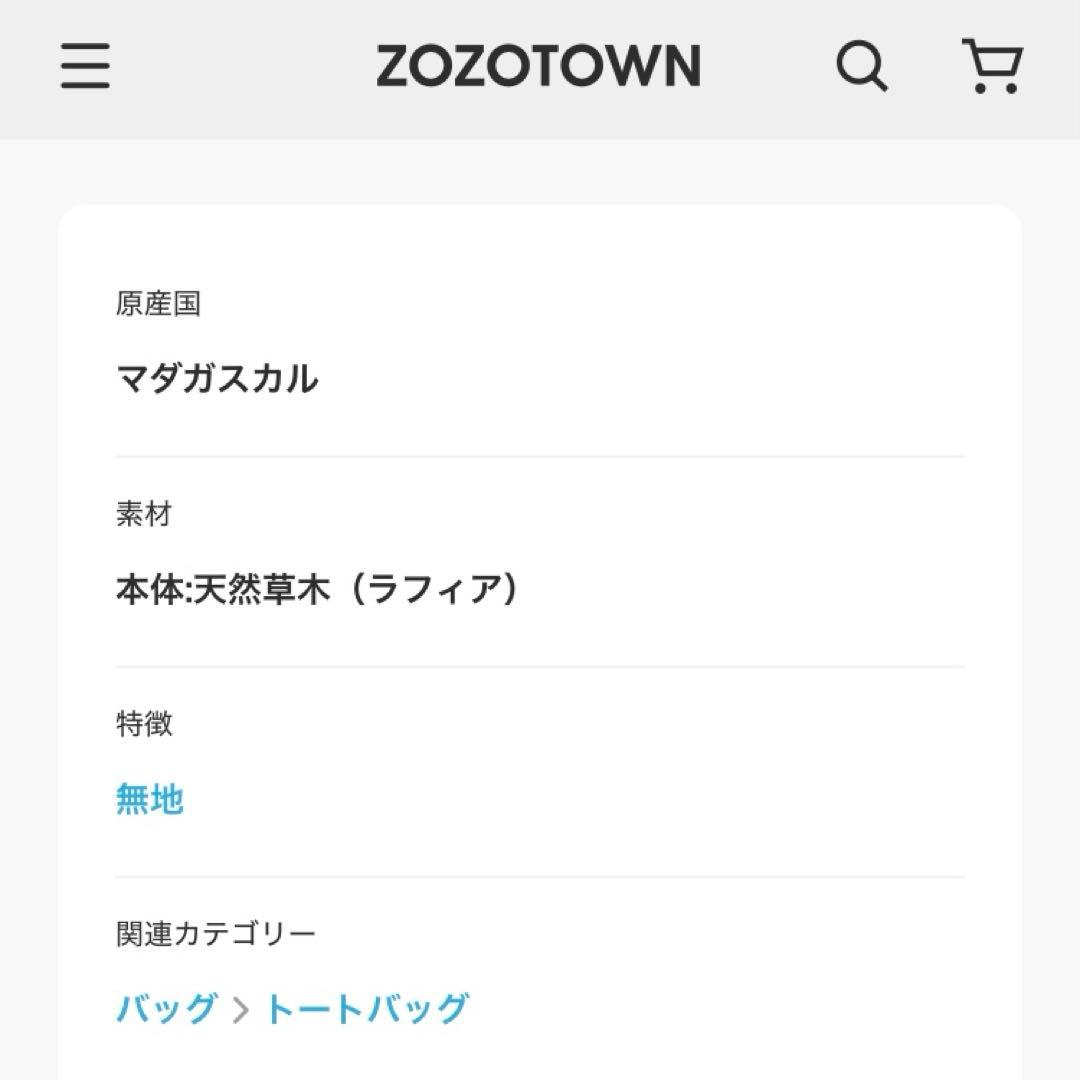The width and height of the screenshot is (1080, 1080).
Task: Select the マダガスカル country text
Action: (217, 379)
